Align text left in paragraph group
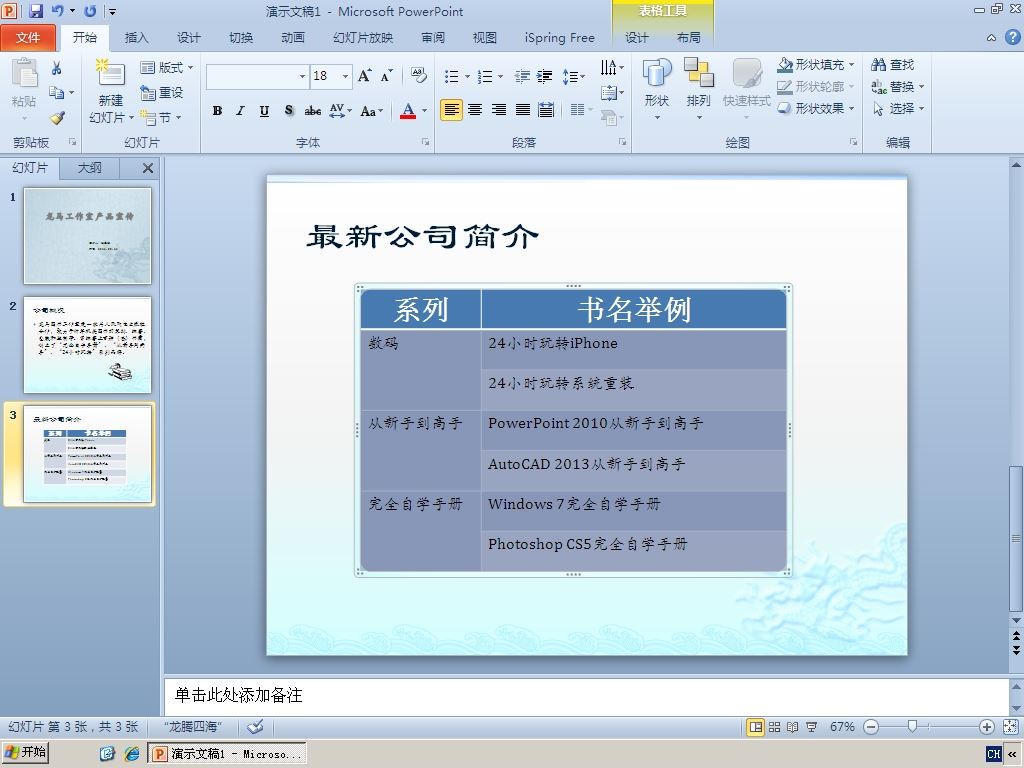The height and width of the screenshot is (768, 1024). tap(451, 110)
